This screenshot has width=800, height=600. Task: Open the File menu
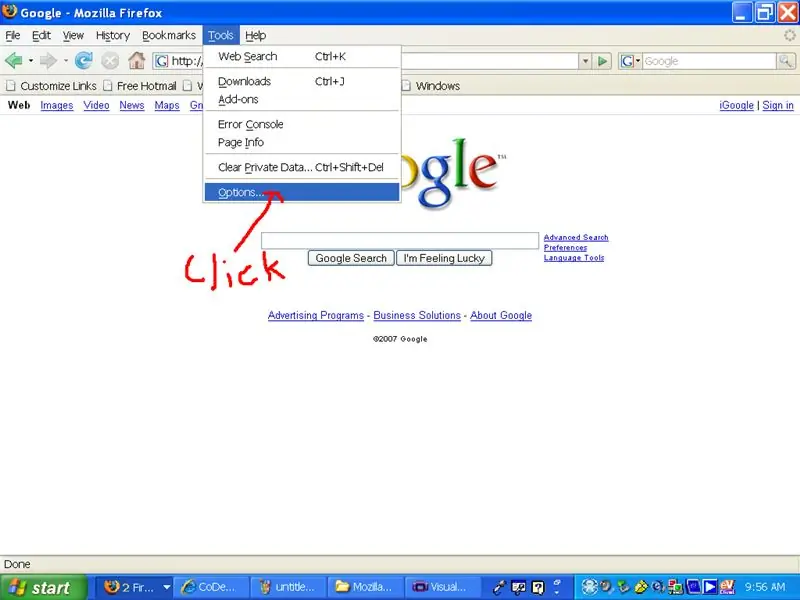coord(13,35)
